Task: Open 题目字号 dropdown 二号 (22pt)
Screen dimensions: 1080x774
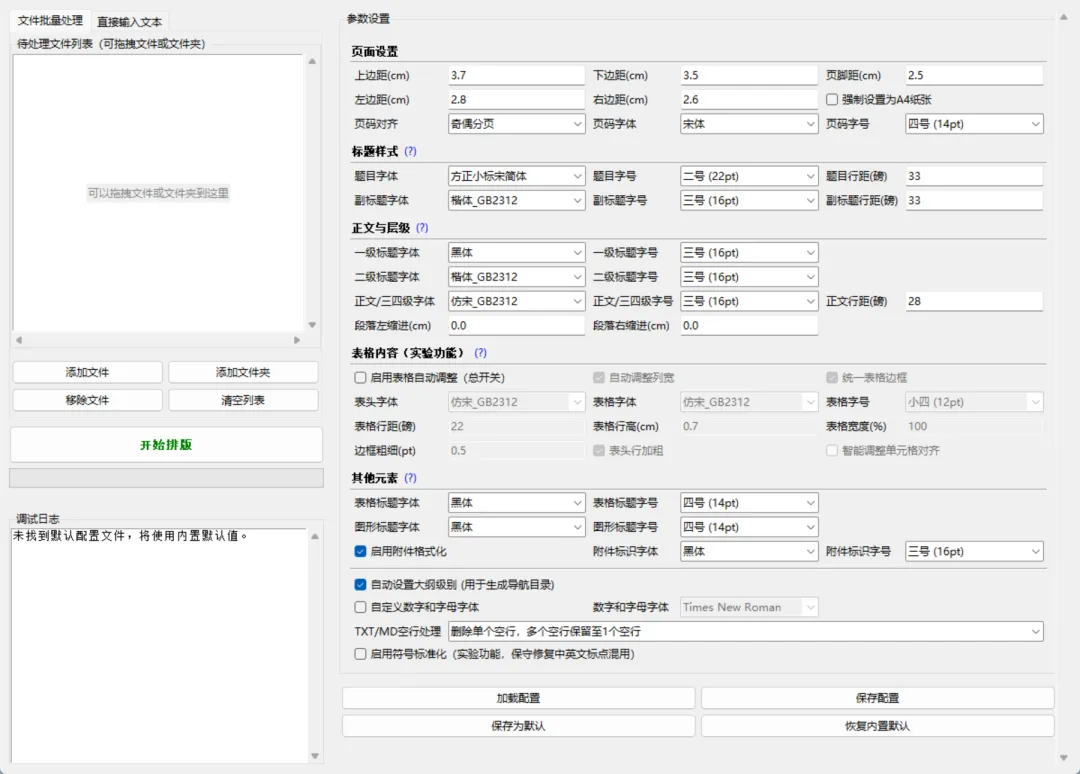Action: pyautogui.click(x=749, y=176)
